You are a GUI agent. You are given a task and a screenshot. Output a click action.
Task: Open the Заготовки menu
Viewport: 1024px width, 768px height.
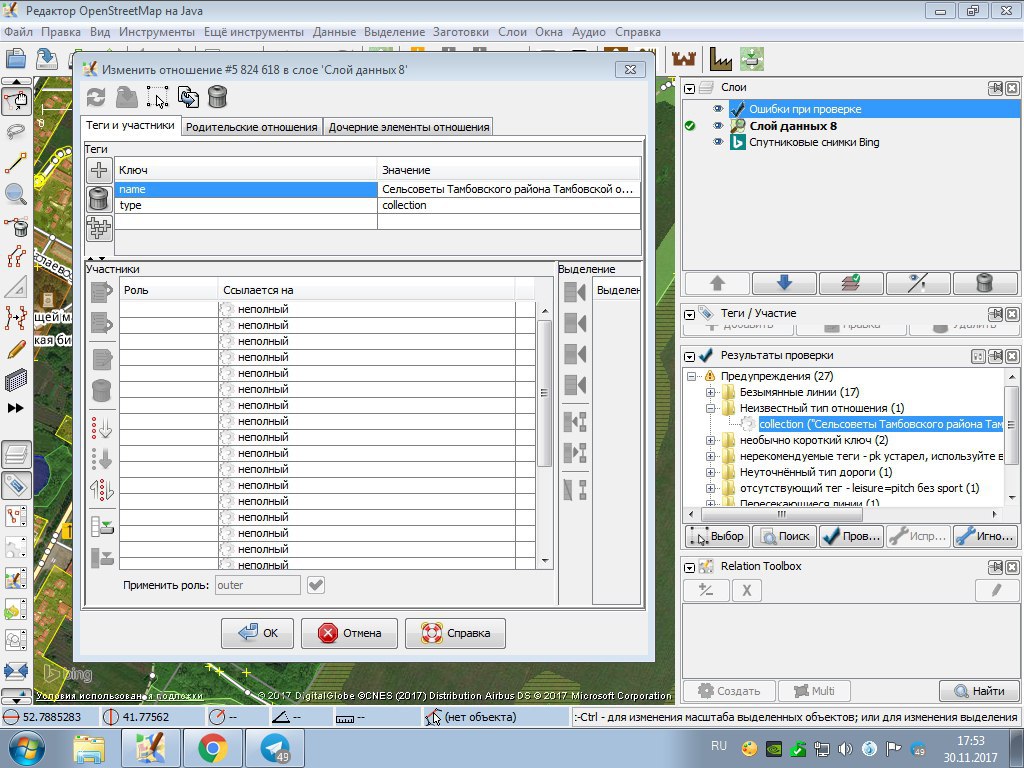[x=460, y=32]
